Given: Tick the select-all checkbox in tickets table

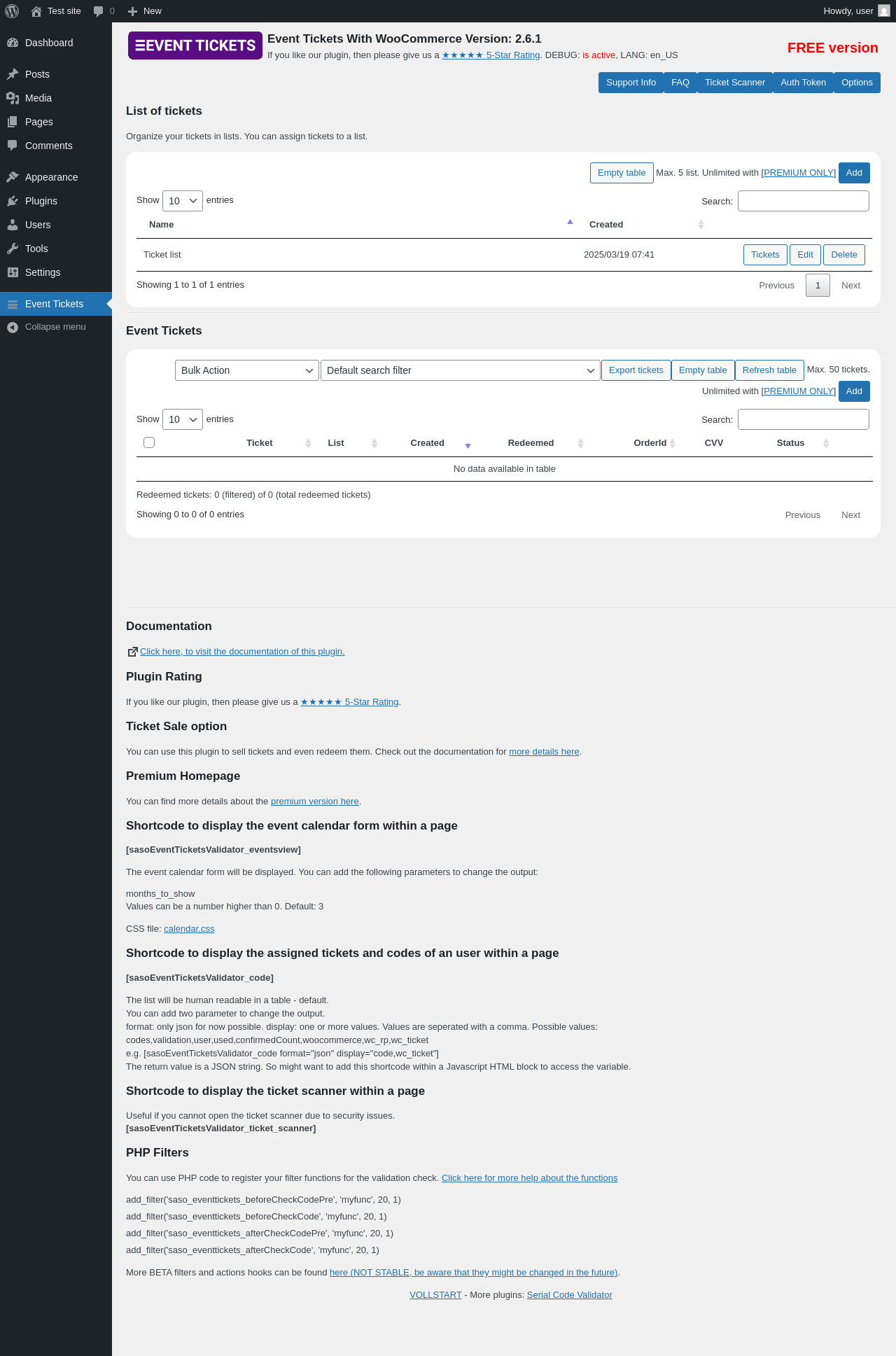Looking at the screenshot, I should (x=149, y=442).
